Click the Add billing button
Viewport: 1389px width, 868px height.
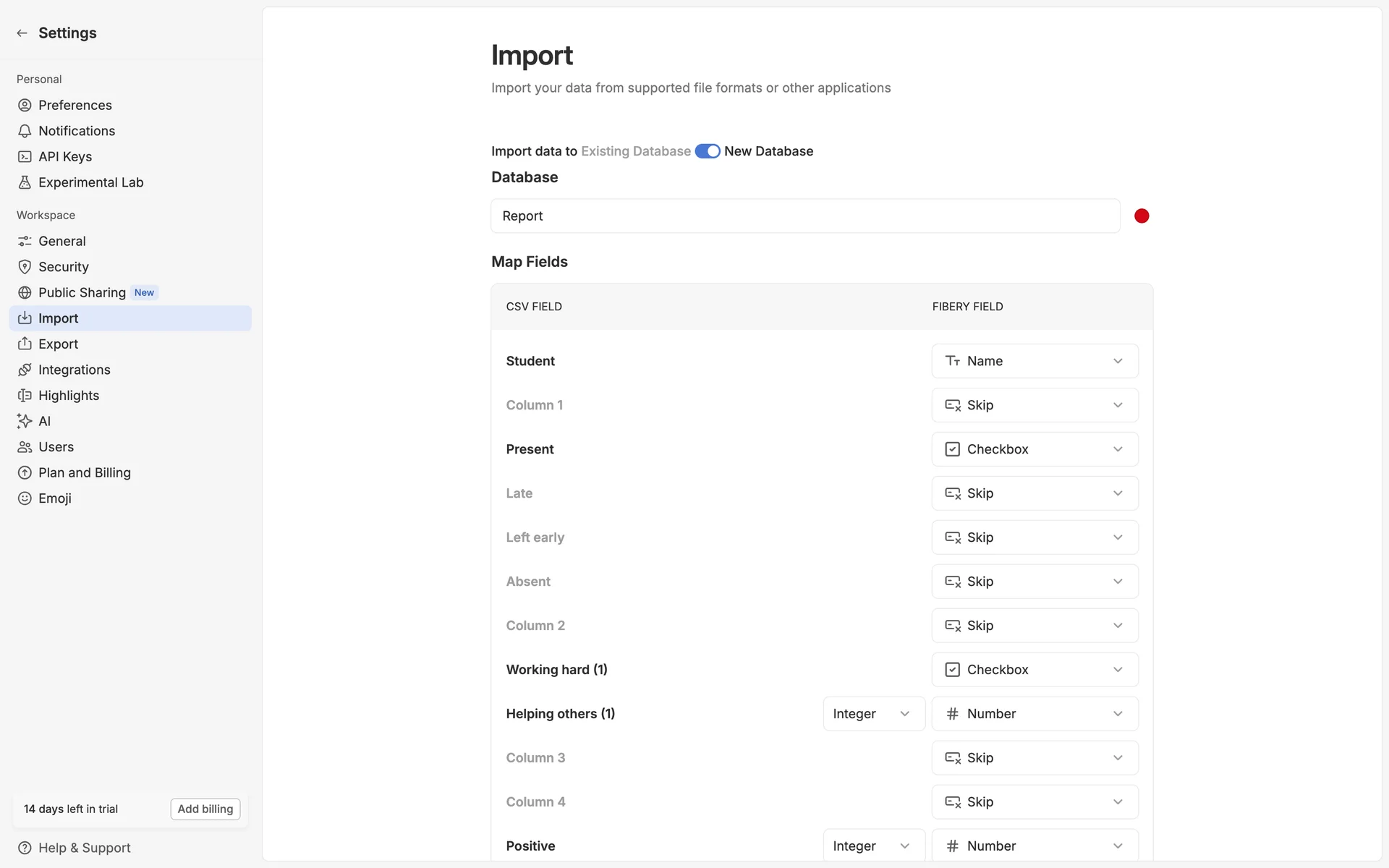[205, 809]
